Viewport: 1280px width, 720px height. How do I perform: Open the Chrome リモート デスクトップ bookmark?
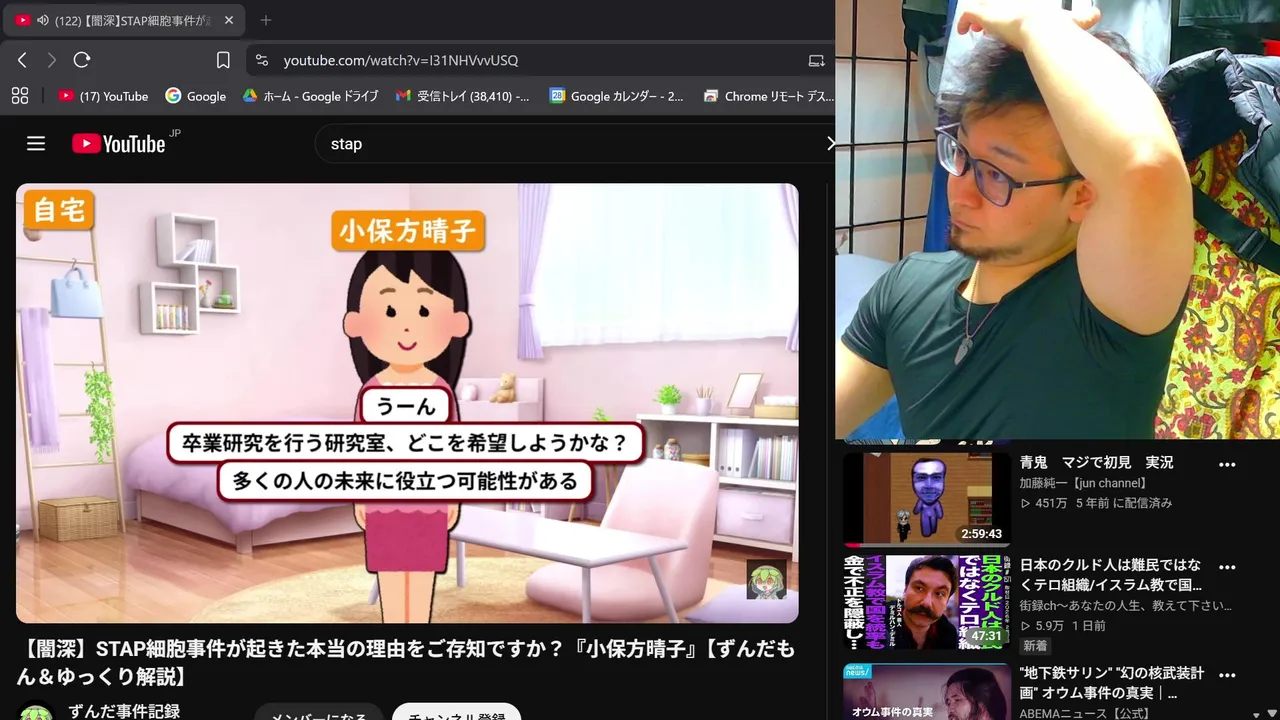point(768,96)
